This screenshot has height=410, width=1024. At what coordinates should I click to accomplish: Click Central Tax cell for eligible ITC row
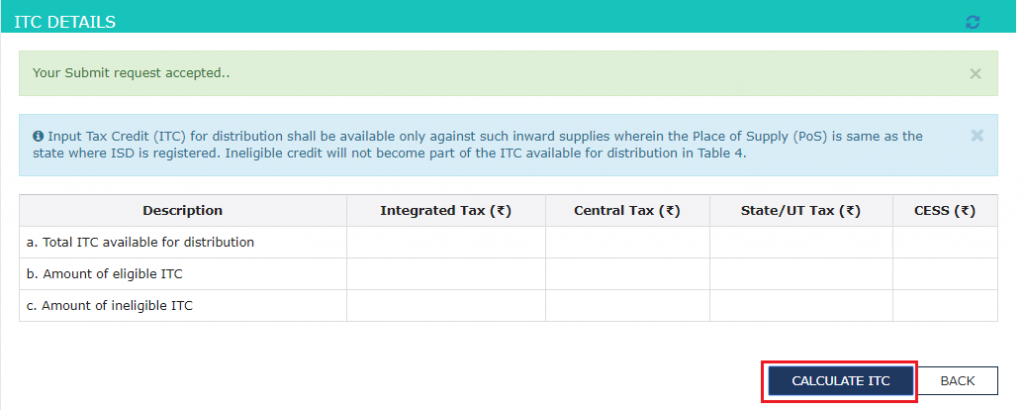pos(627,274)
